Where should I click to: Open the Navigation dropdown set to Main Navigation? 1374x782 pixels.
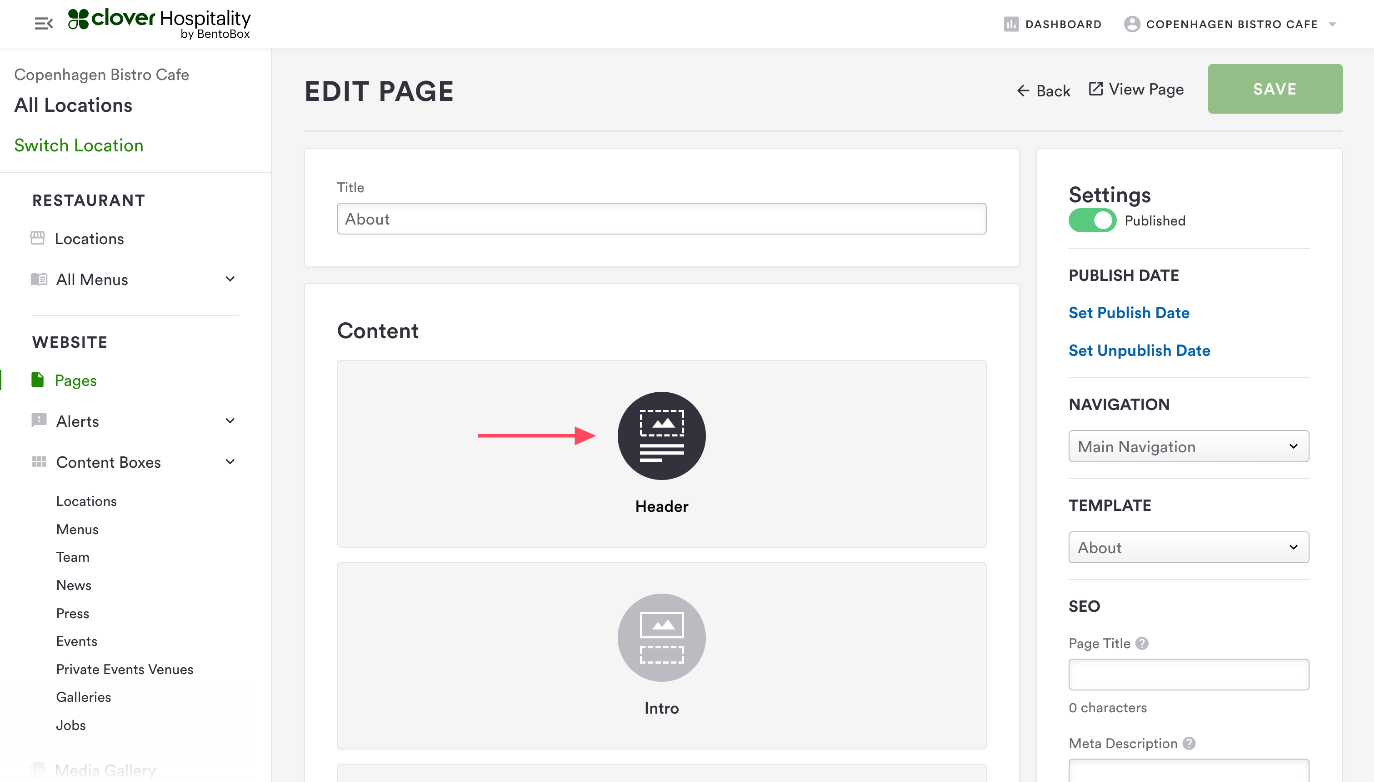click(x=1189, y=446)
